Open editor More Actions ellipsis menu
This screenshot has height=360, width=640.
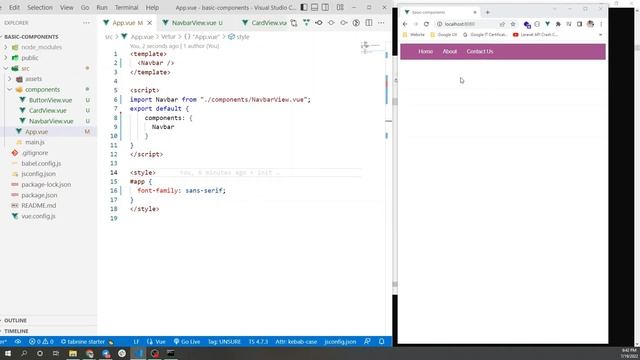coord(381,23)
